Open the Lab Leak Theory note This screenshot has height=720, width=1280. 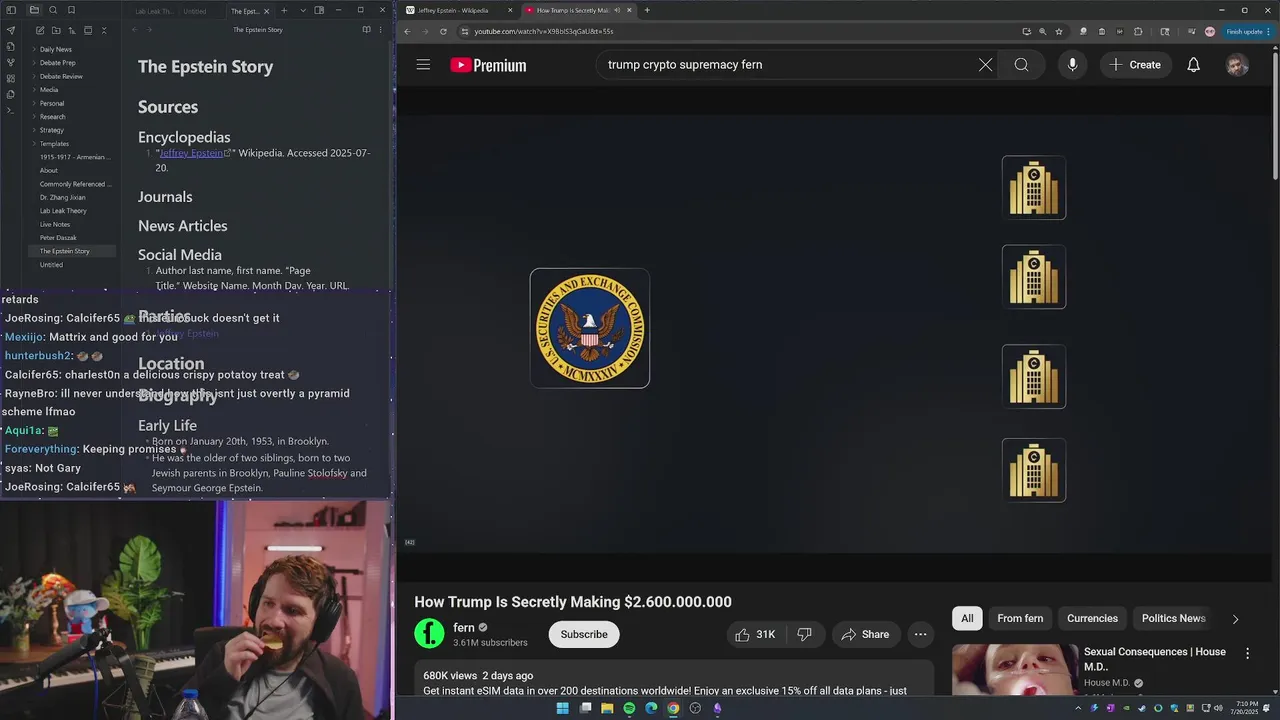[x=63, y=211]
